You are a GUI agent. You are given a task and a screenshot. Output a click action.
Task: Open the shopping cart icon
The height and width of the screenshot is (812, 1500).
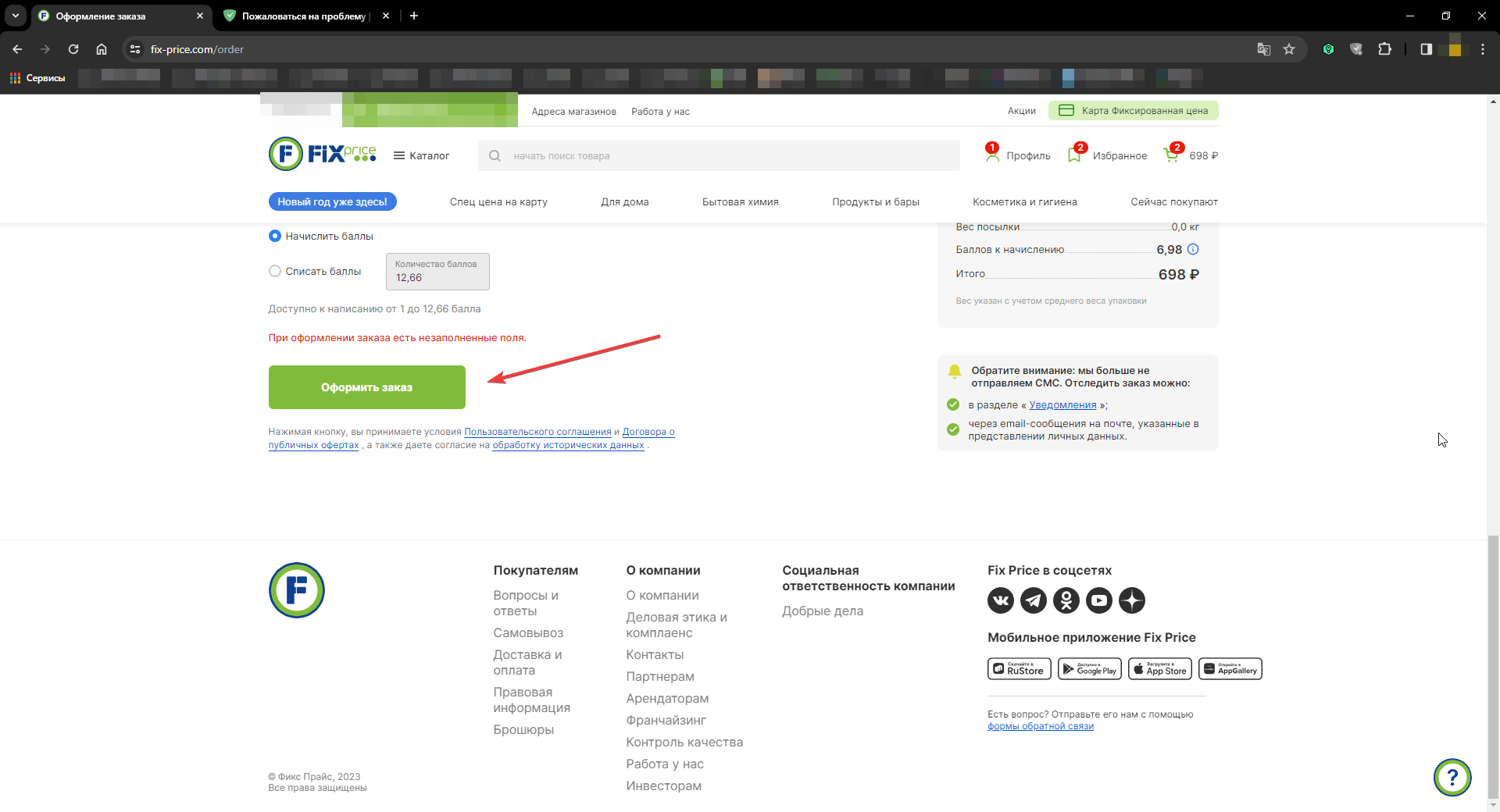tap(1171, 155)
